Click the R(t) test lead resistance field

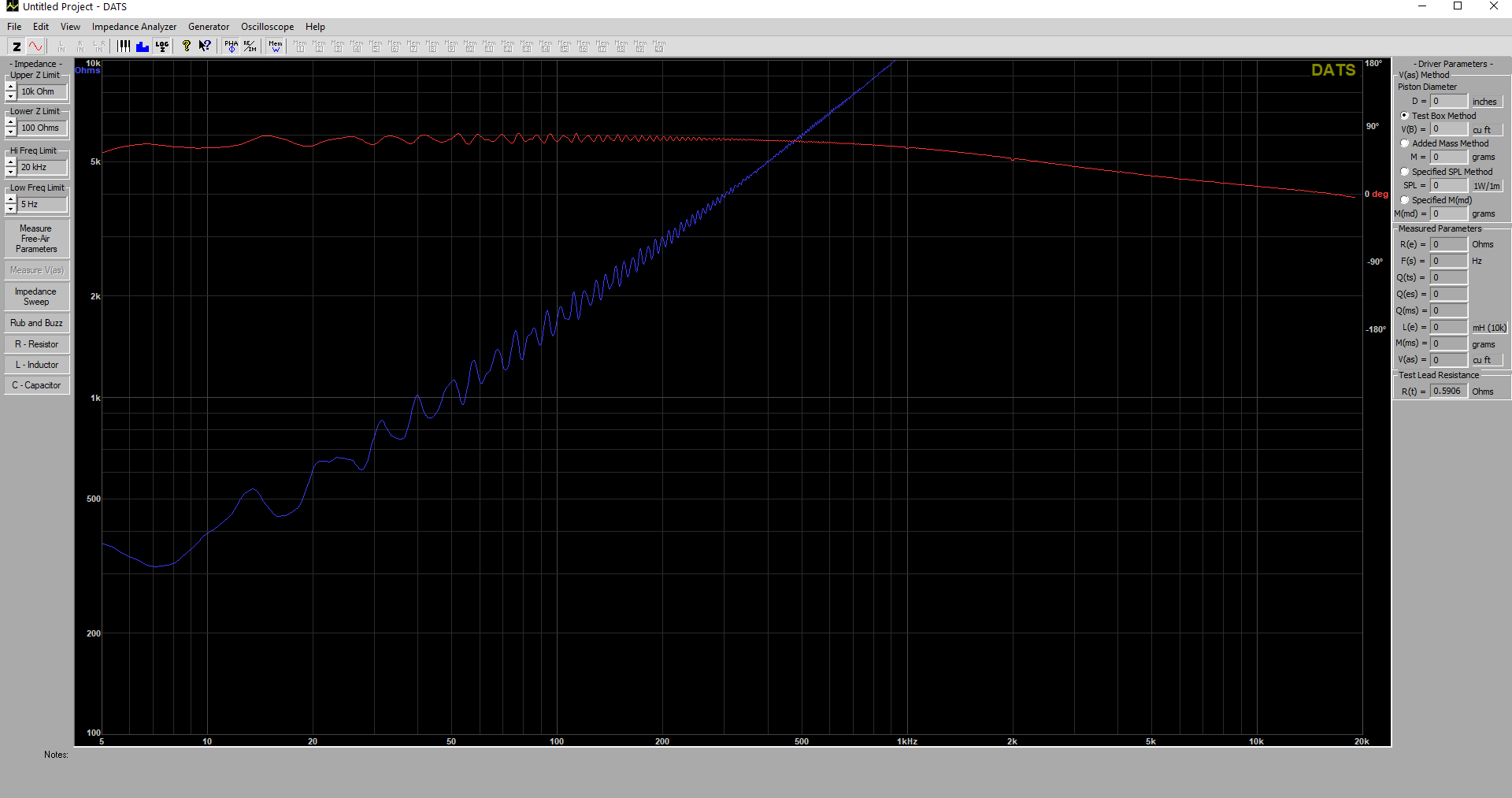coord(1449,391)
